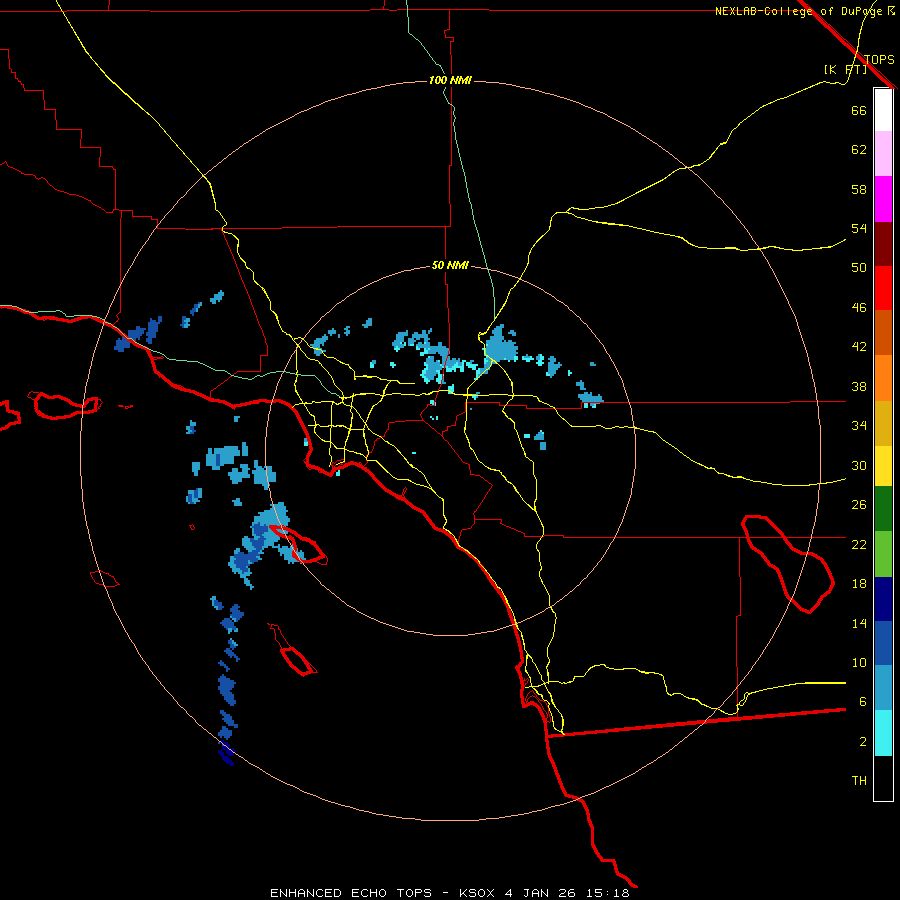The width and height of the screenshot is (900, 900).
Task: Click the legend value '34'
Action: point(859,426)
